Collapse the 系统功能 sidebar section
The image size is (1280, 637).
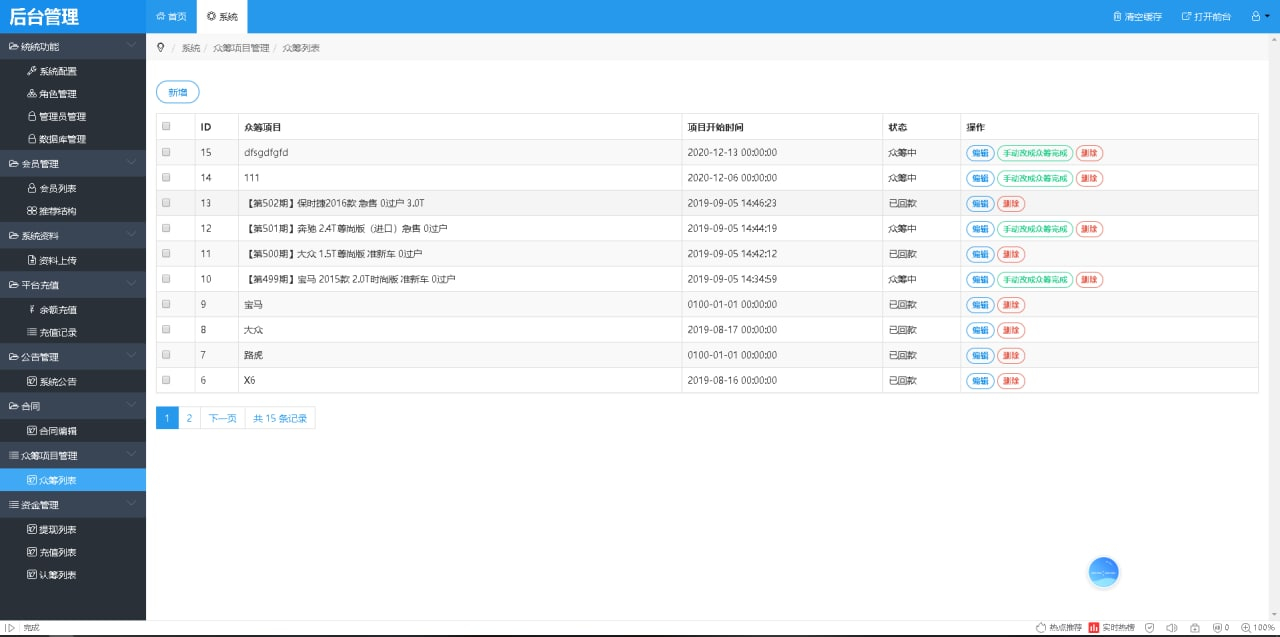(x=131, y=46)
